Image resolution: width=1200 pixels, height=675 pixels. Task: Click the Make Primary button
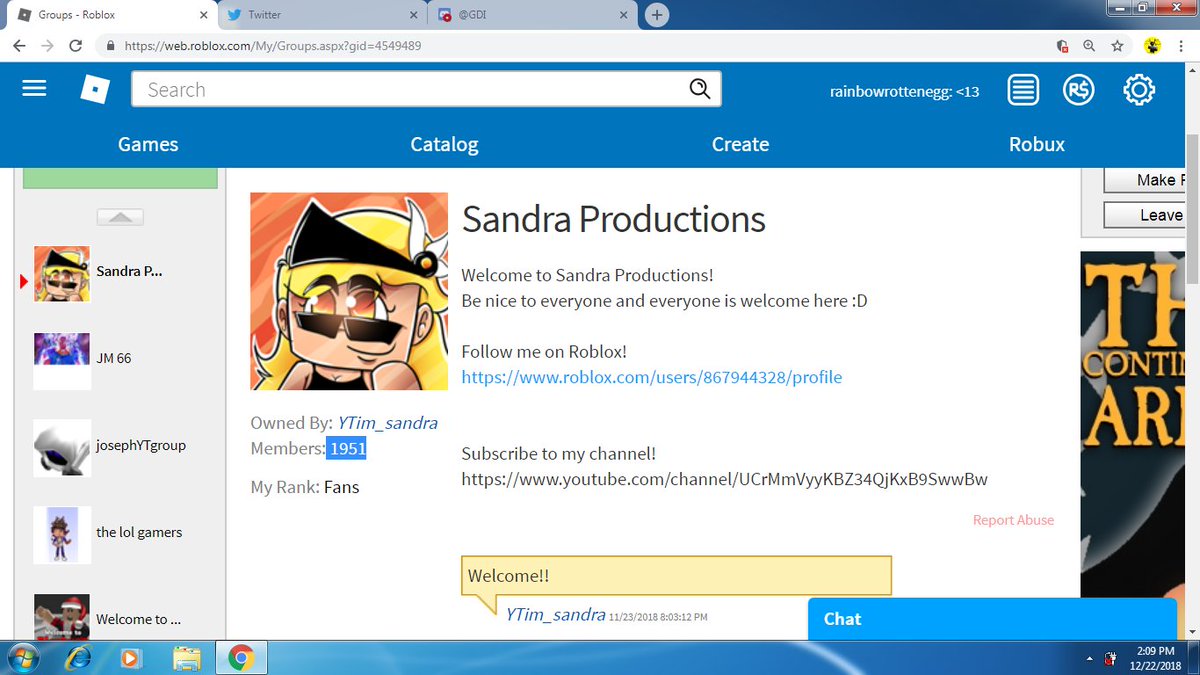1144,180
